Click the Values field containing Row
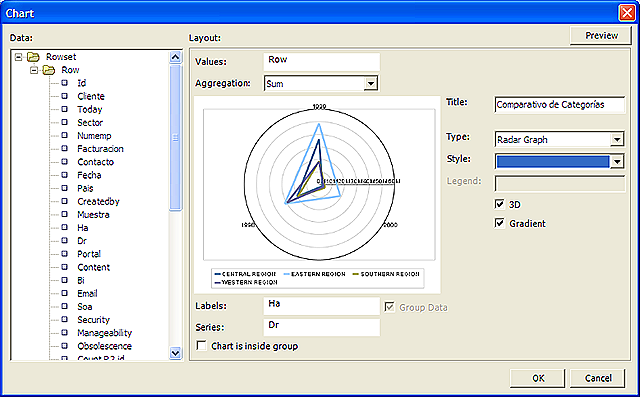The image size is (640, 397). (322, 62)
